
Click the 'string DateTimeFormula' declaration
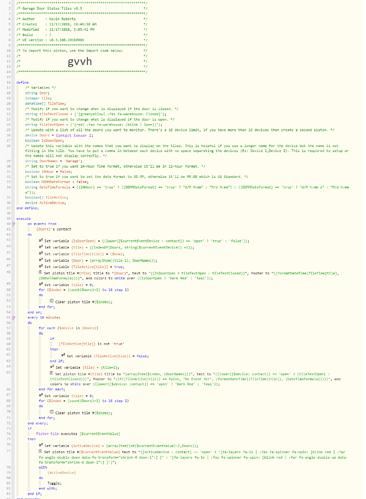point(187,190)
